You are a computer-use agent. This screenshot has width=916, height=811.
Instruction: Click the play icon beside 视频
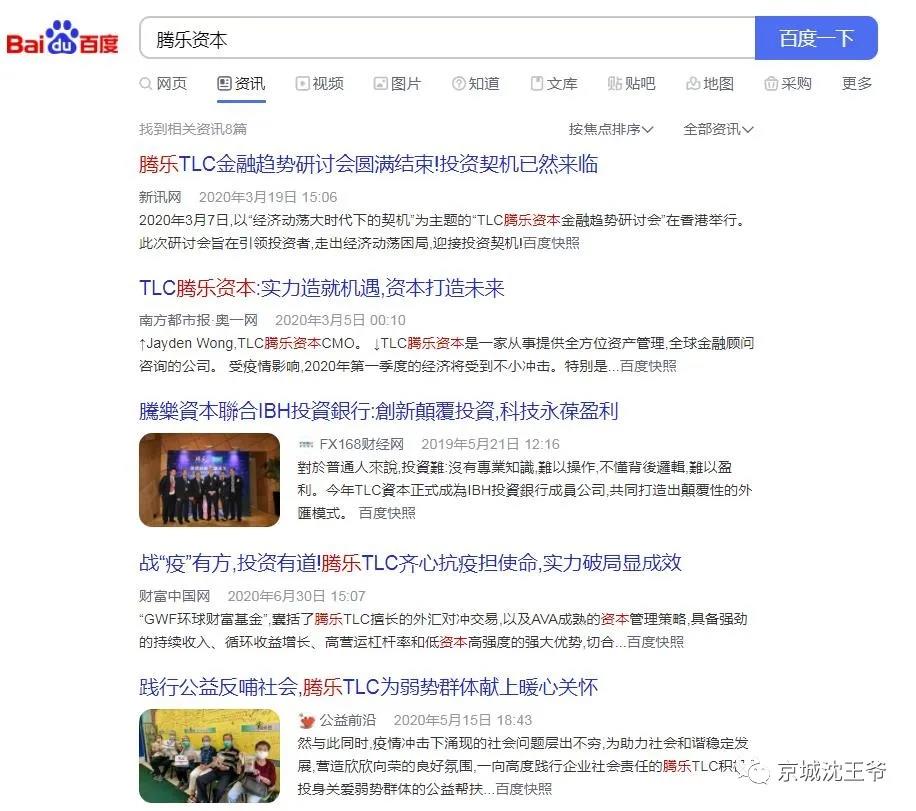(x=302, y=84)
